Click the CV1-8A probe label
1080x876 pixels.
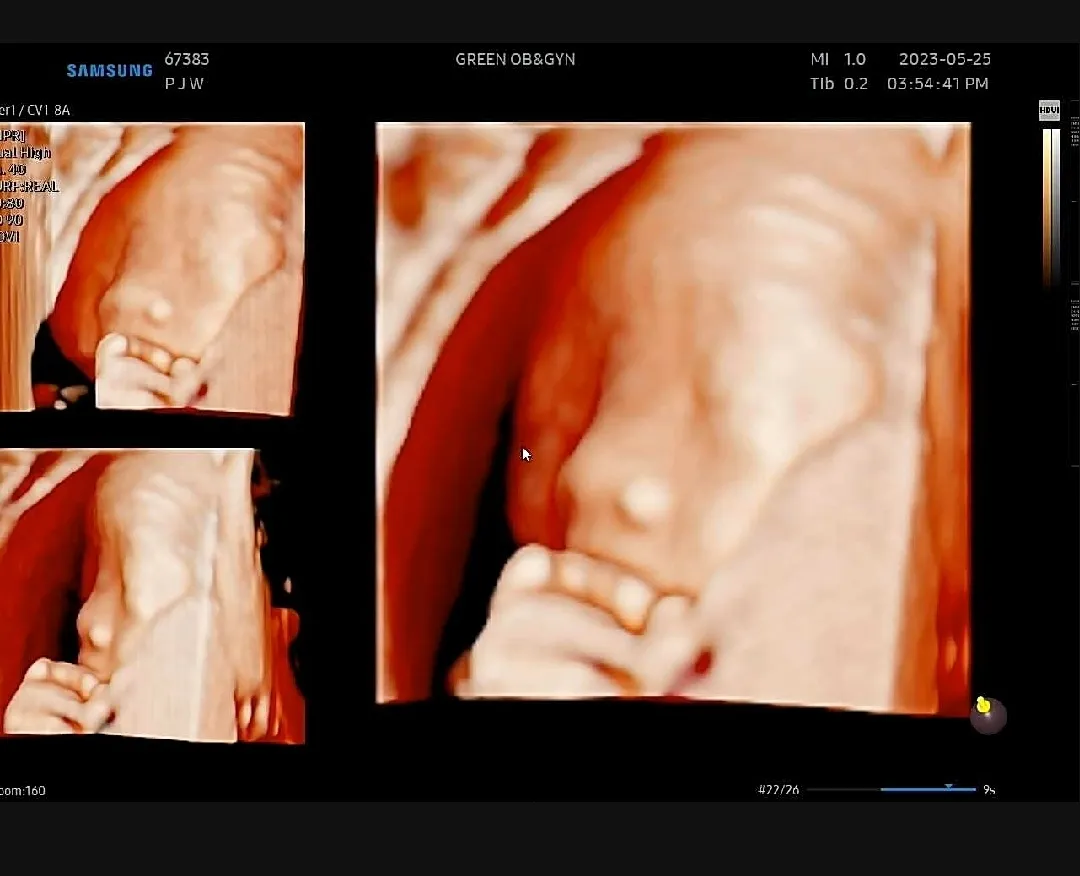[34, 110]
